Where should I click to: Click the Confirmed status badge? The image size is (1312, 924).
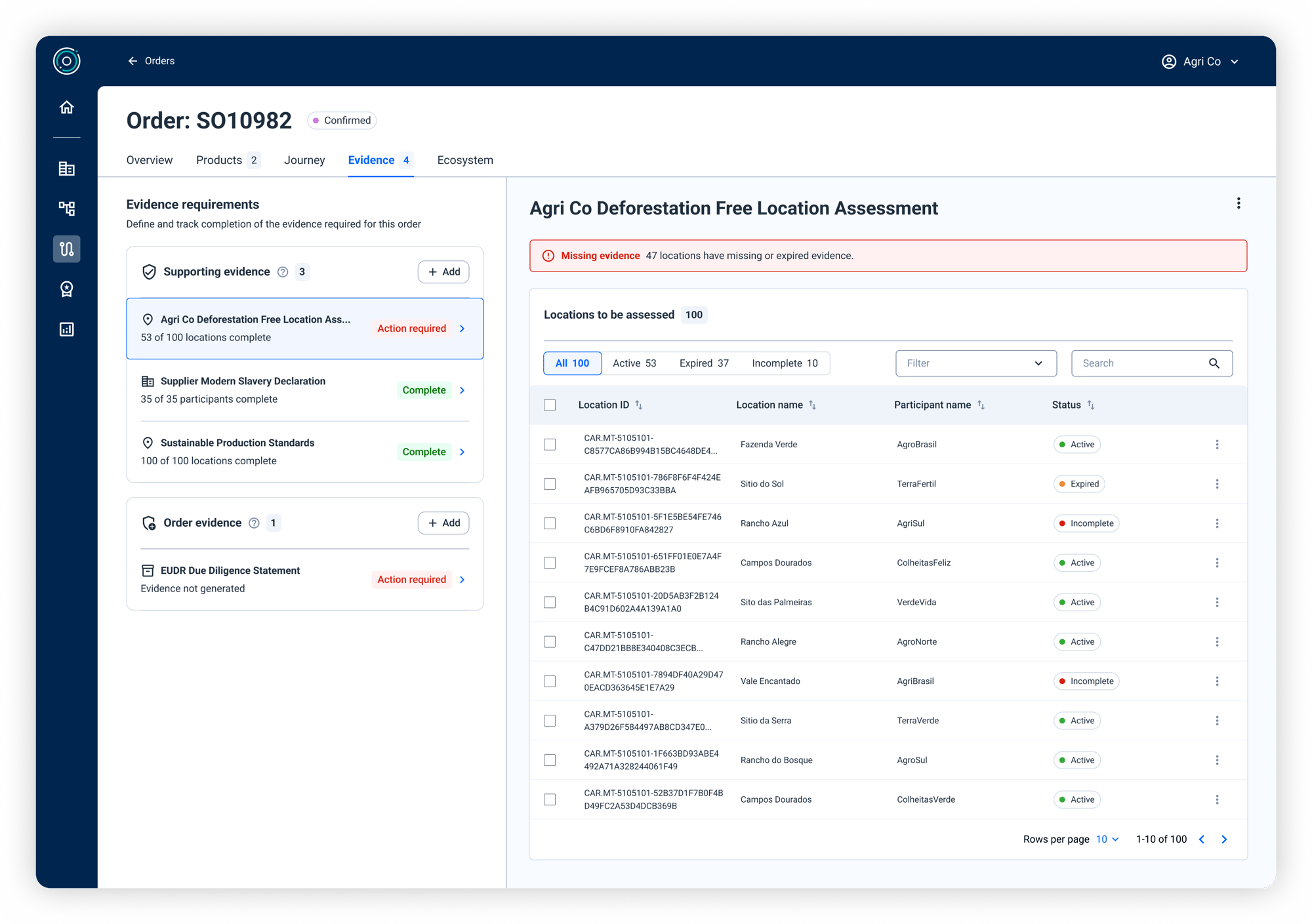[x=342, y=120]
